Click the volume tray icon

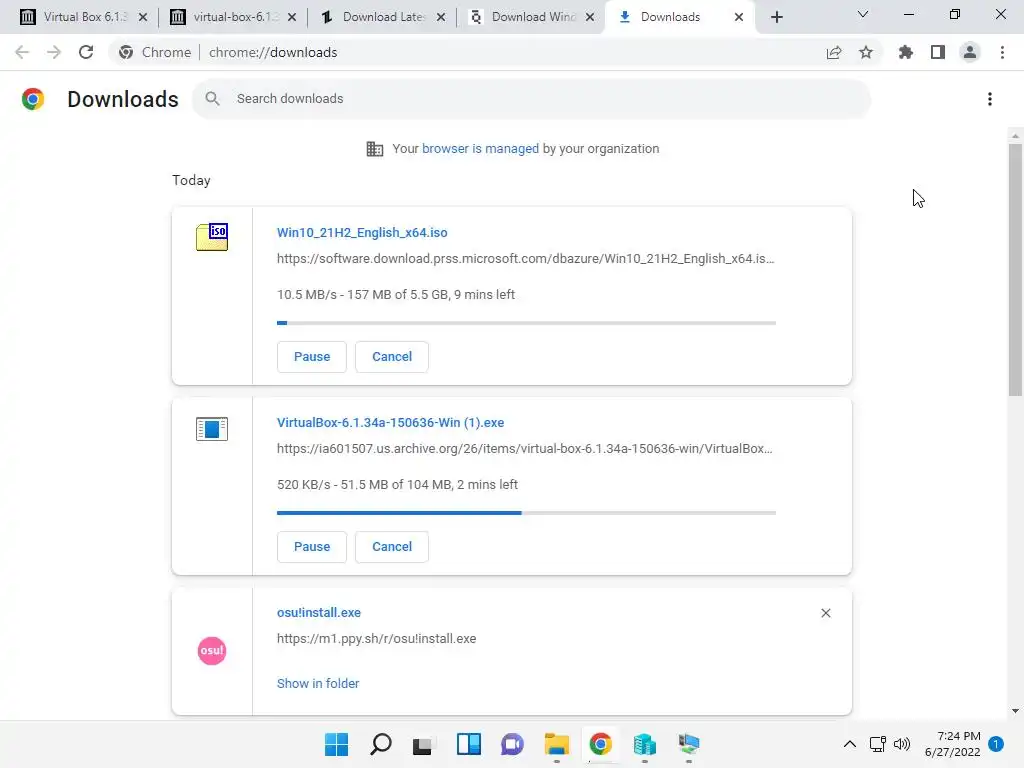pyautogui.click(x=902, y=744)
